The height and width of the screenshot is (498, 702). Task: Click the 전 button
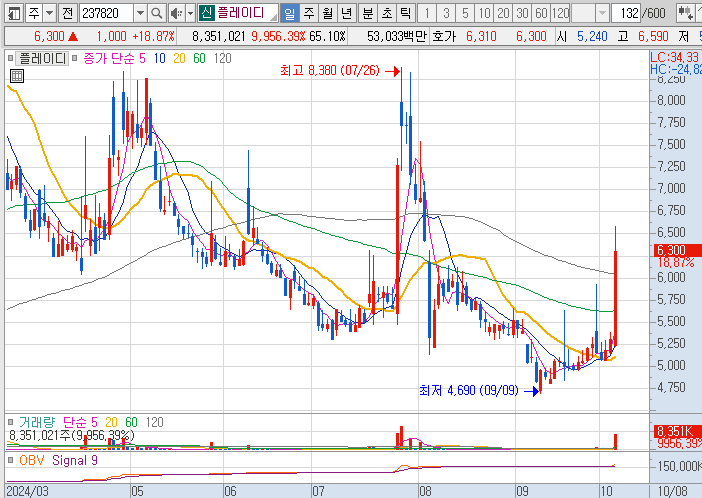(x=68, y=13)
